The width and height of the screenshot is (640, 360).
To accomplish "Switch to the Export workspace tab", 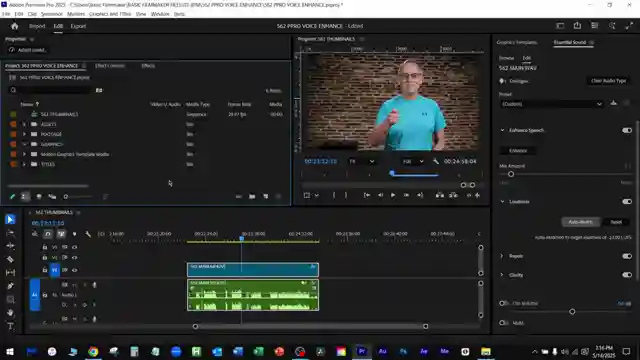I will [x=78, y=26].
